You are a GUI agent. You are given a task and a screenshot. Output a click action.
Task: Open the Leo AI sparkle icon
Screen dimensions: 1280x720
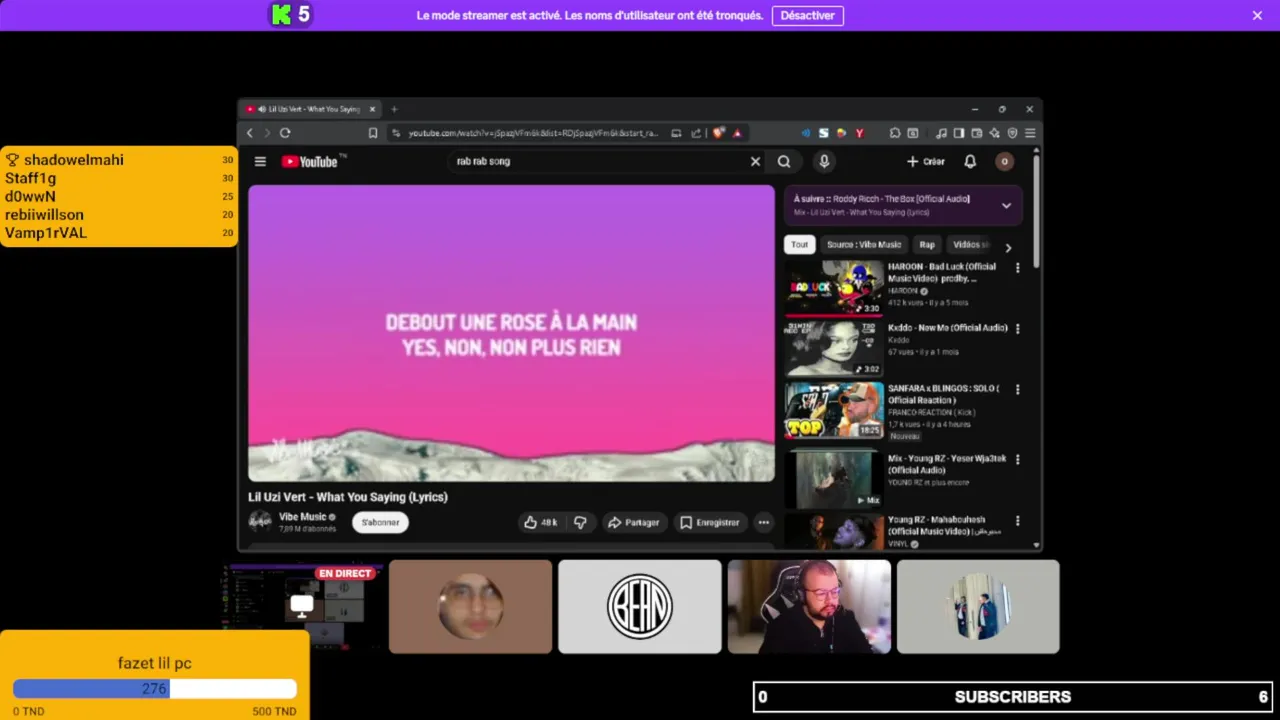tap(994, 133)
